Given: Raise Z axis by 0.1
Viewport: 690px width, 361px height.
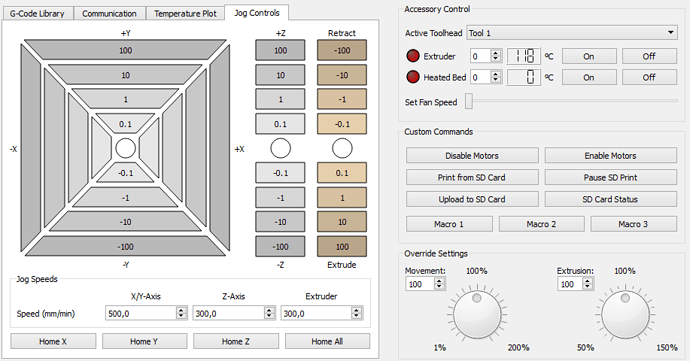Looking at the screenshot, I should point(280,124).
